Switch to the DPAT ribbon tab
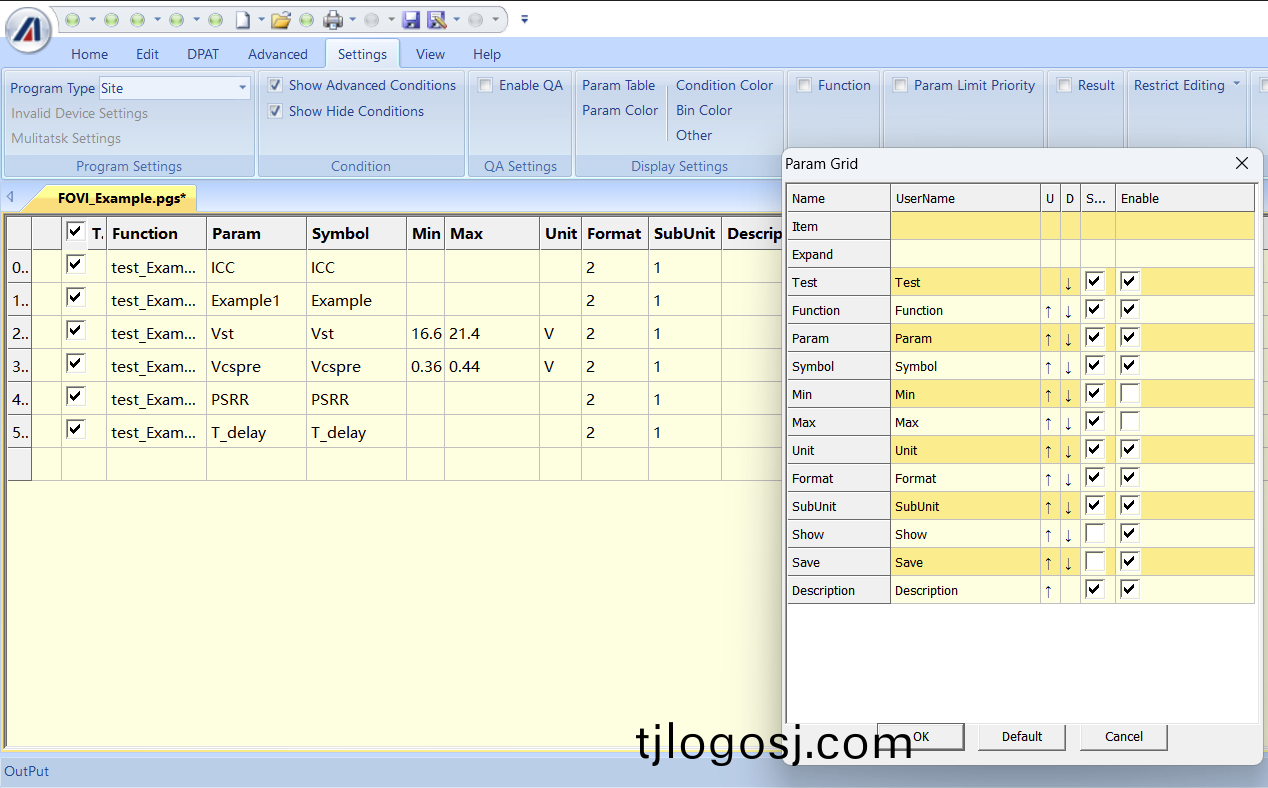The height and width of the screenshot is (788, 1268). [x=202, y=54]
